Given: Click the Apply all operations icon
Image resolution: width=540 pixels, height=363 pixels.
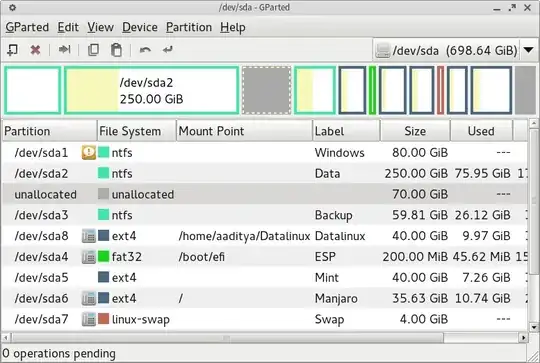Looking at the screenshot, I should coord(168,50).
